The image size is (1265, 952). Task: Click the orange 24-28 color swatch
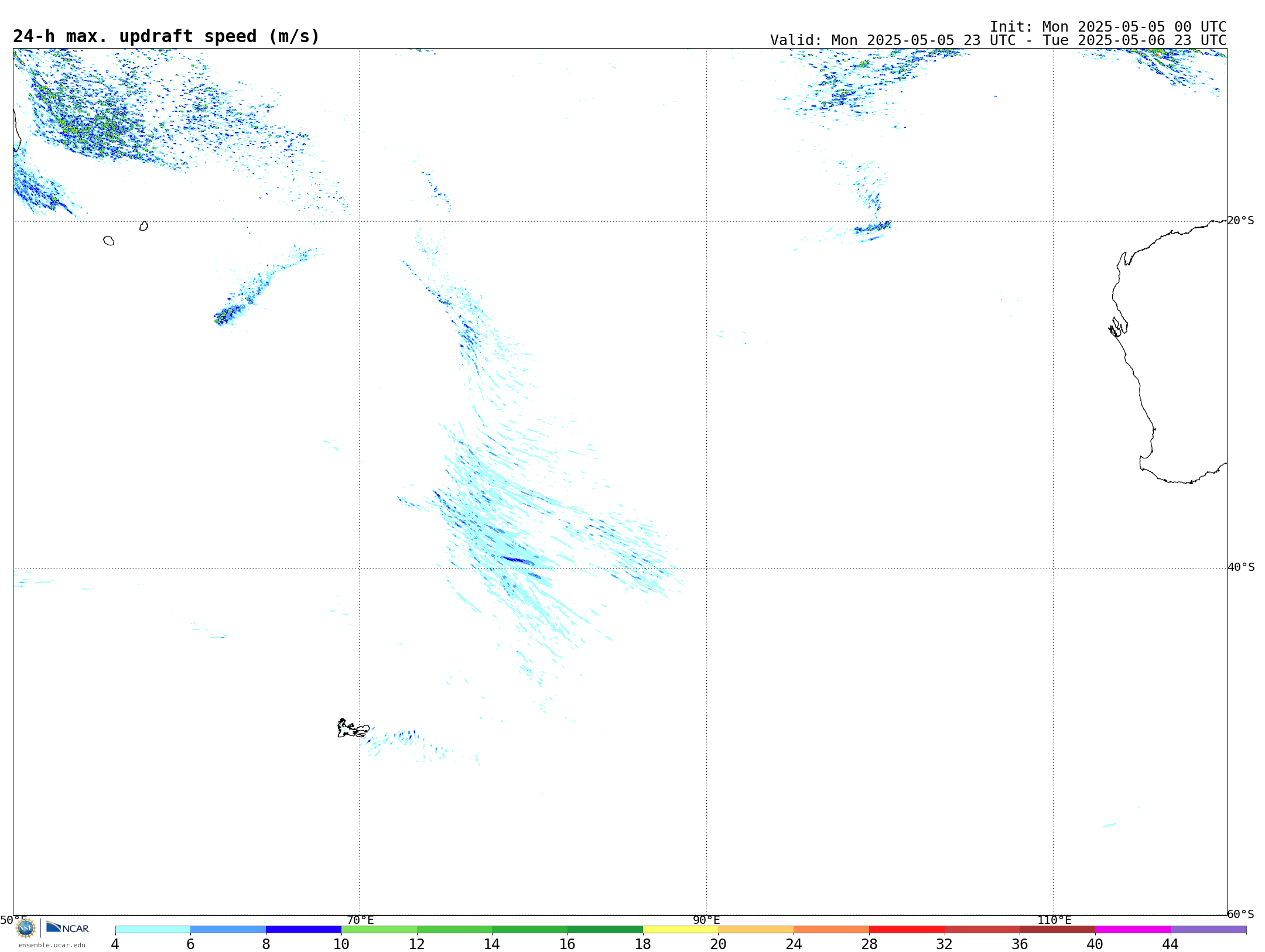[832, 929]
